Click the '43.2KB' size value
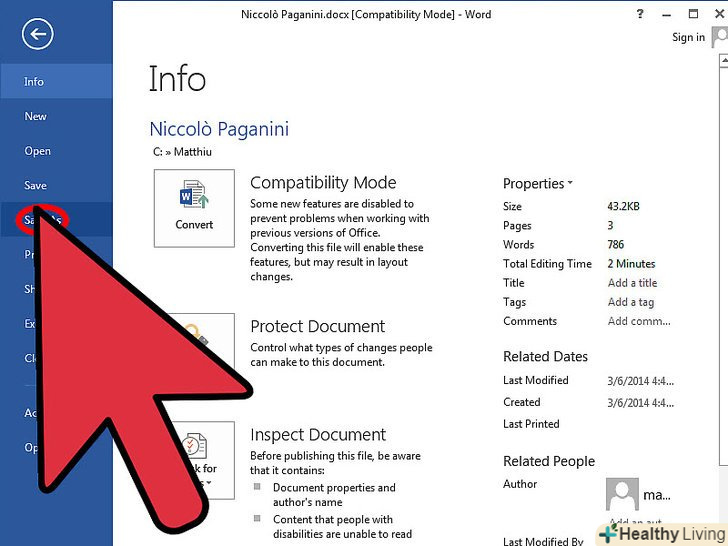The image size is (728, 546). click(x=623, y=206)
